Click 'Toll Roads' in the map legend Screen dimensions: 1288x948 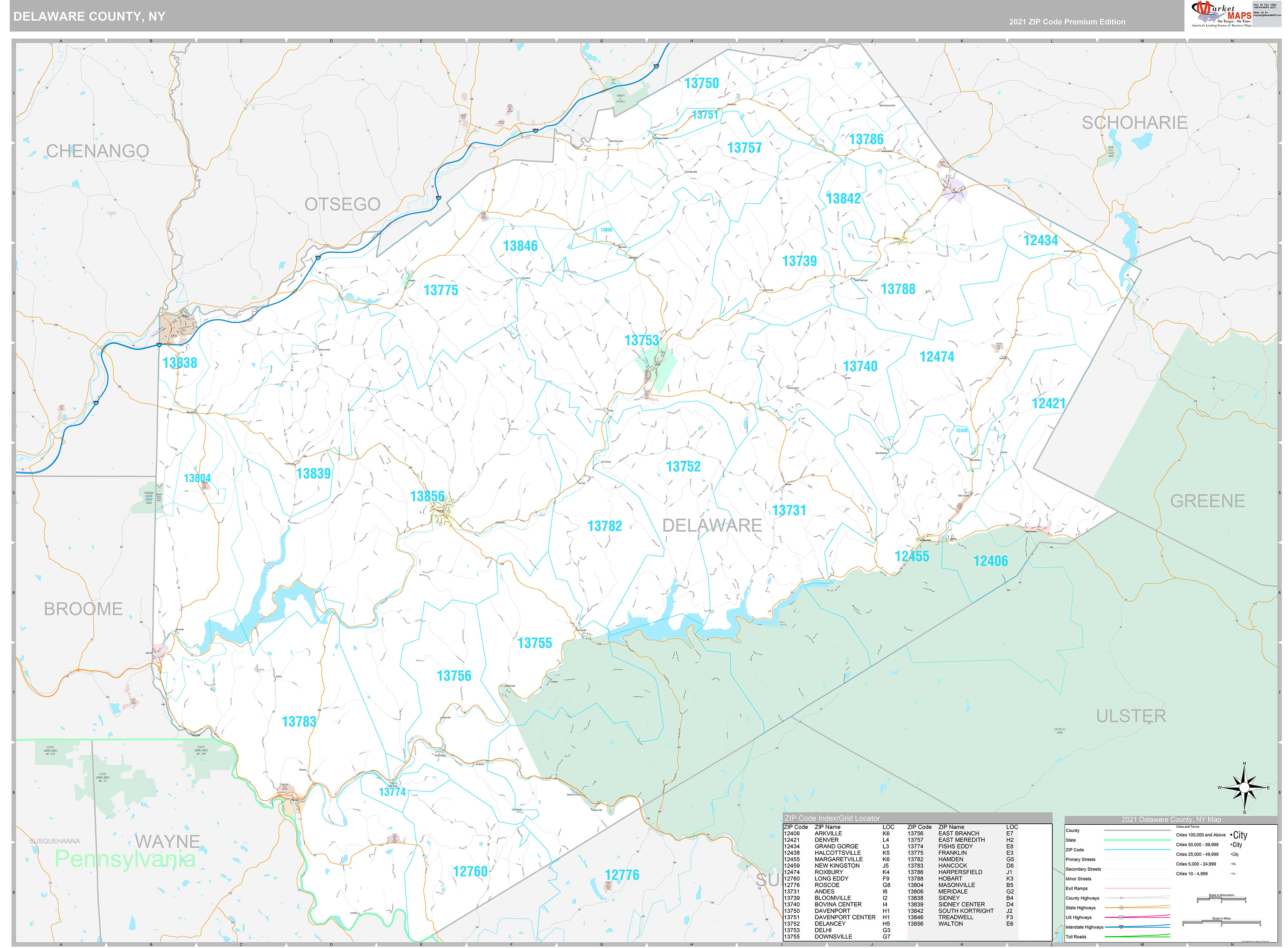[x=1076, y=937]
